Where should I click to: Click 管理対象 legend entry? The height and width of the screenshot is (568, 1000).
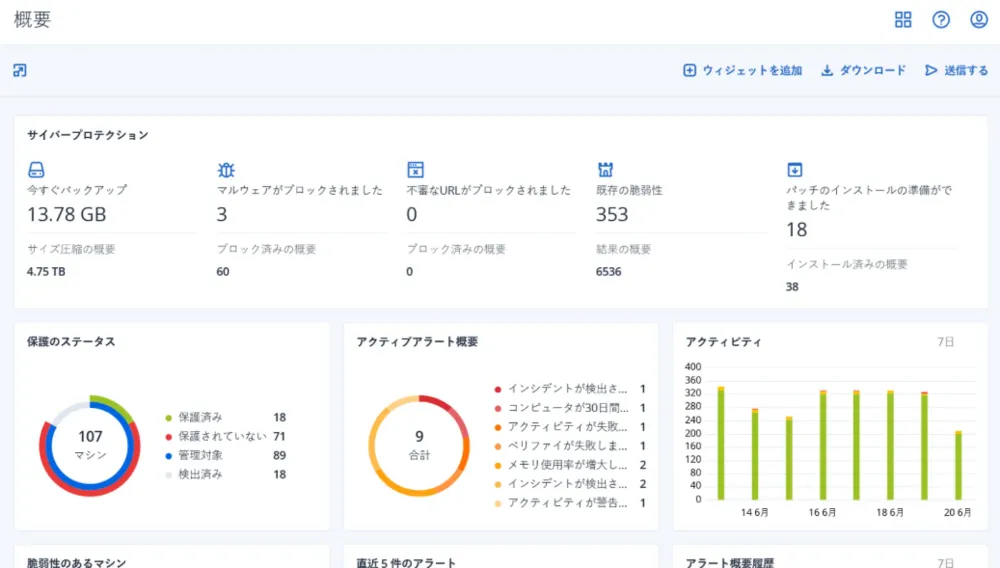click(225, 455)
